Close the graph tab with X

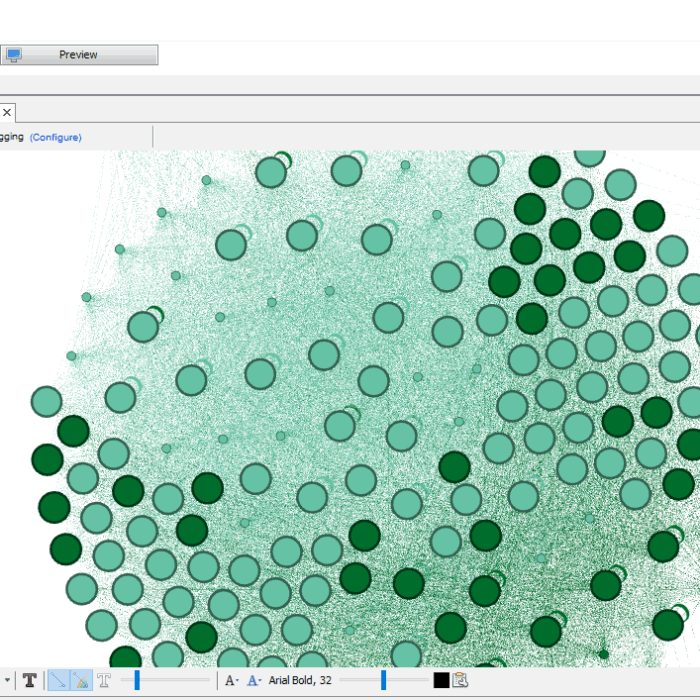(7, 112)
